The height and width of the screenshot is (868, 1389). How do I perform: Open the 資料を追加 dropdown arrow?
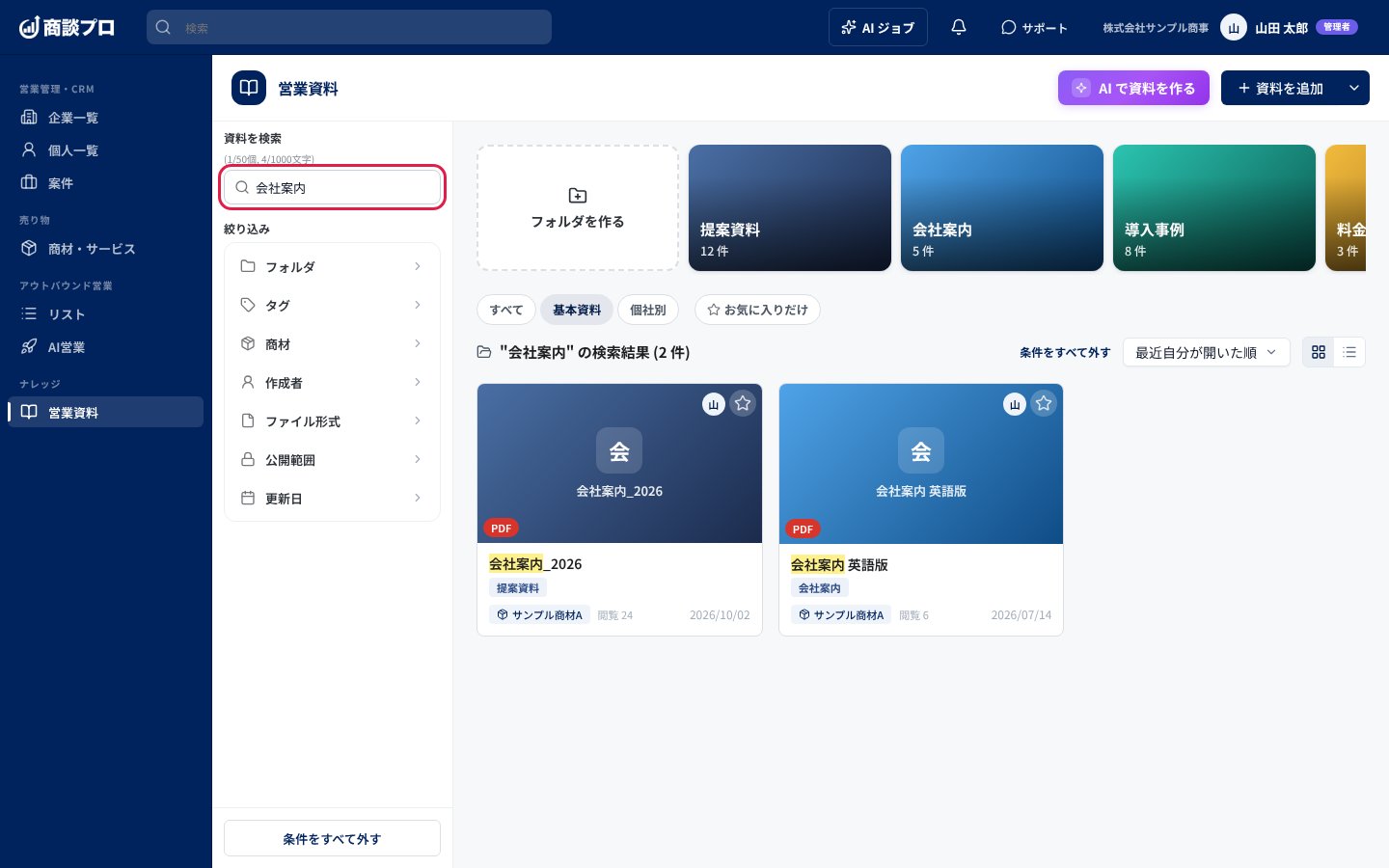click(x=1354, y=88)
